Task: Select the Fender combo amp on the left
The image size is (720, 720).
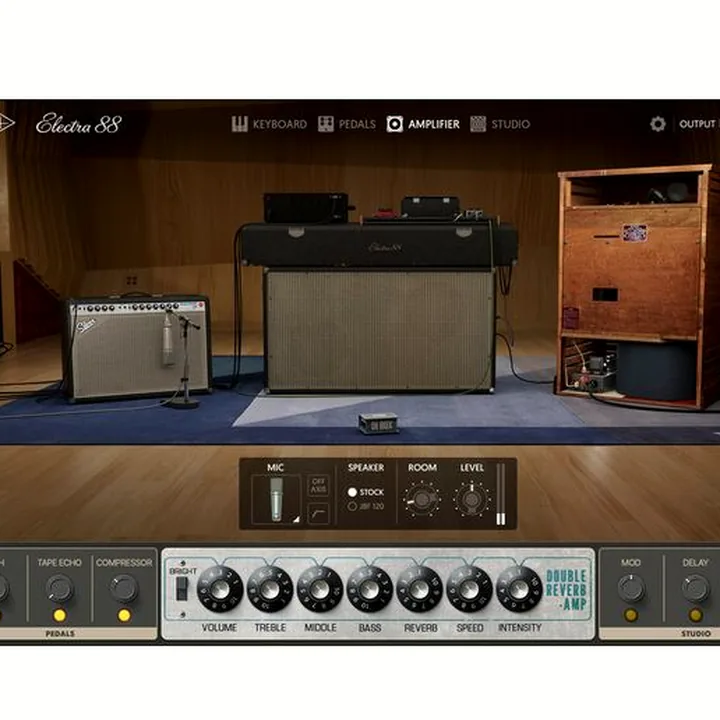Action: click(136, 348)
